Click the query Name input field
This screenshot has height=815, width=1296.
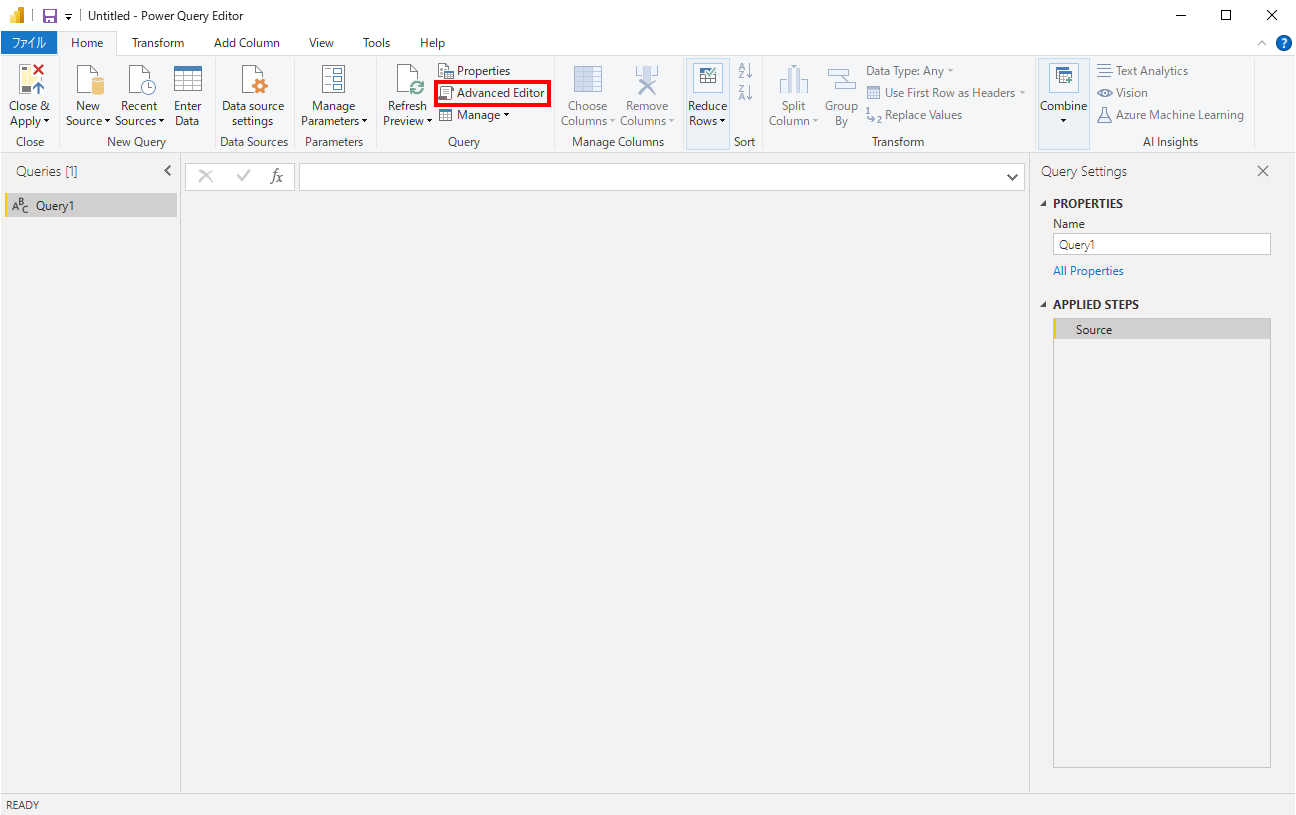pos(1161,245)
